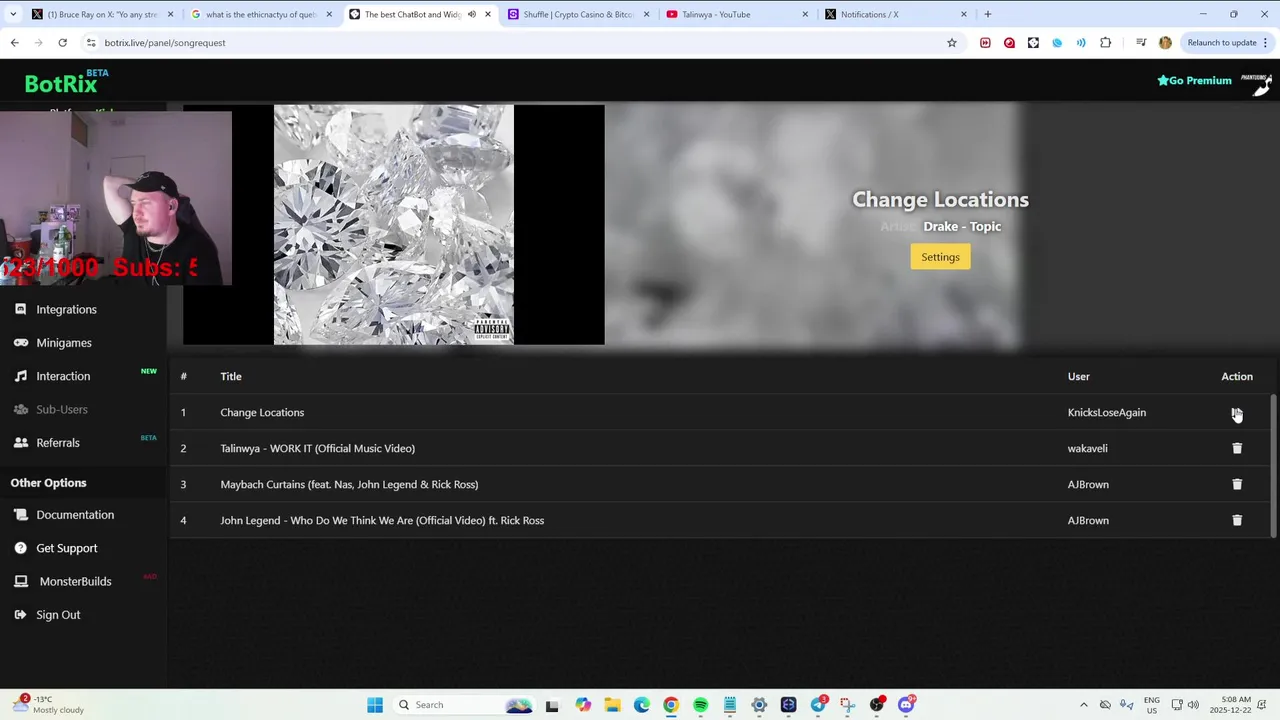Click the Get Support question icon
The height and width of the screenshot is (720, 1280).
tap(20, 548)
